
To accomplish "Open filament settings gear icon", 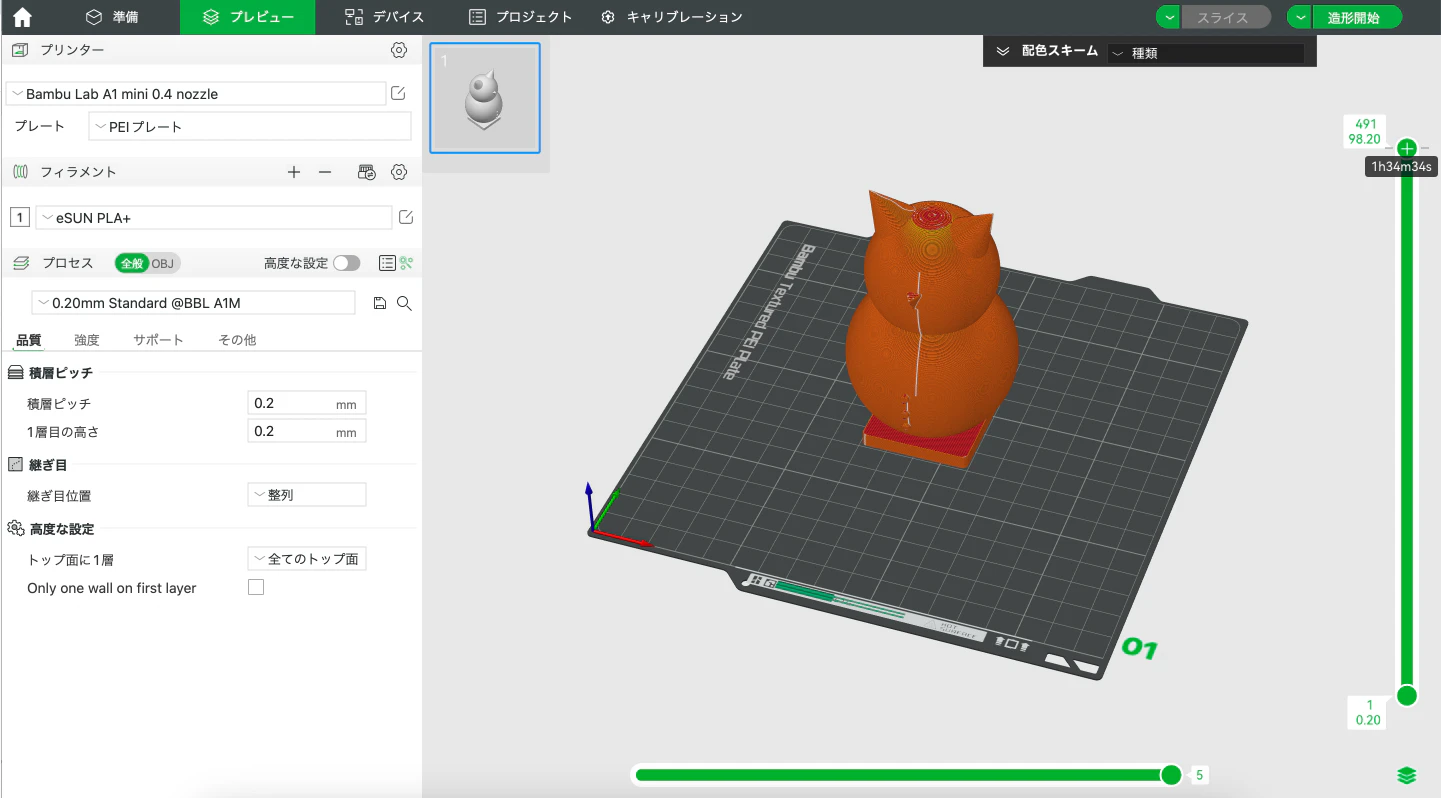I will 399,172.
